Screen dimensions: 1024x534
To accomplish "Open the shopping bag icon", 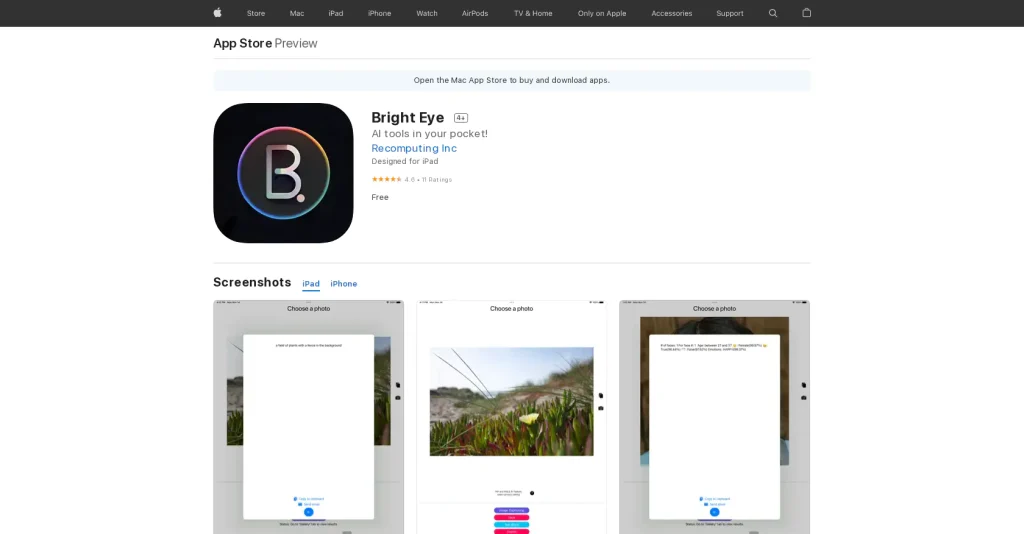I will [x=806, y=13].
